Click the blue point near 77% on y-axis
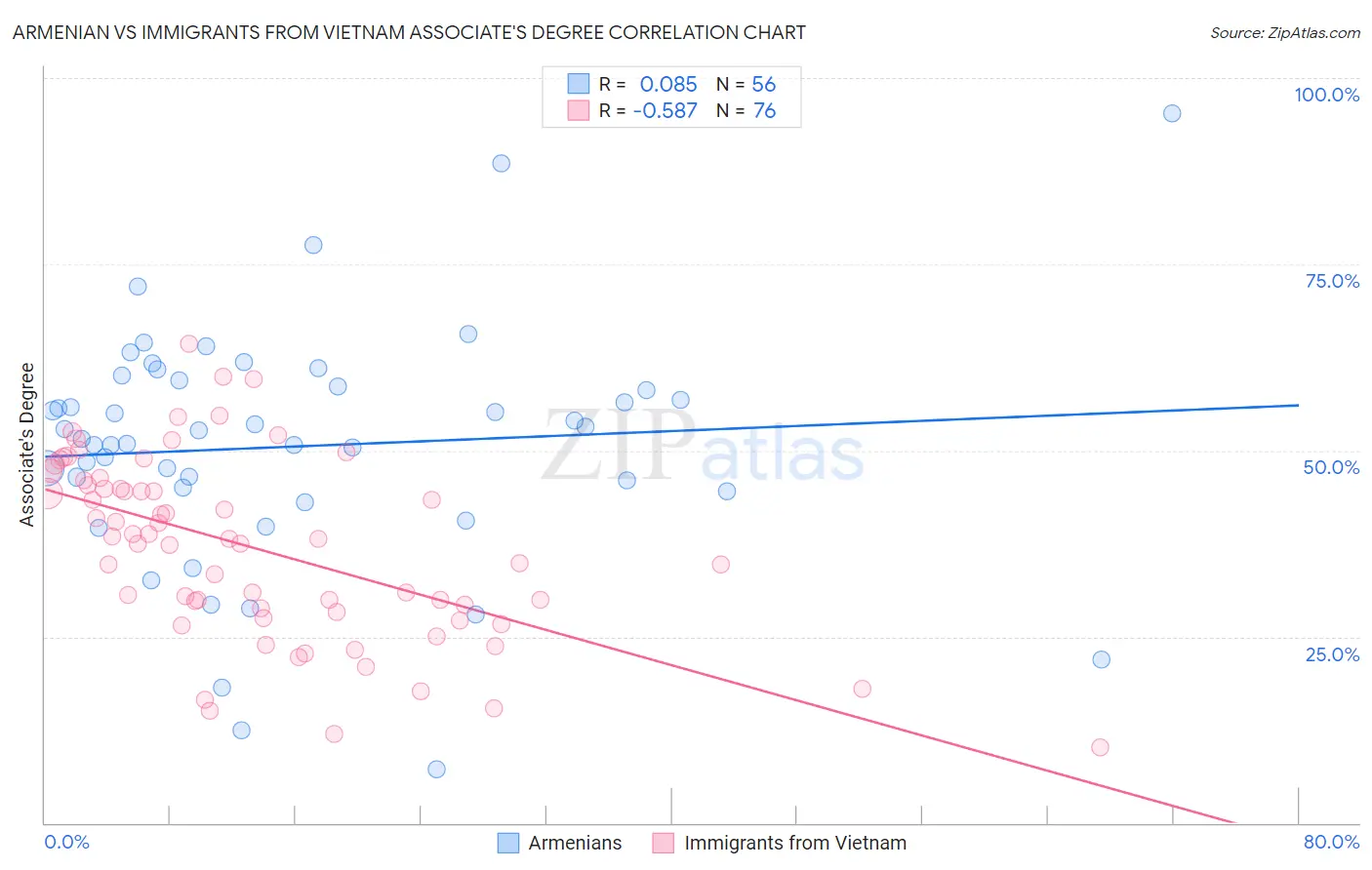This screenshot has height=870, width=1372. click(x=313, y=245)
